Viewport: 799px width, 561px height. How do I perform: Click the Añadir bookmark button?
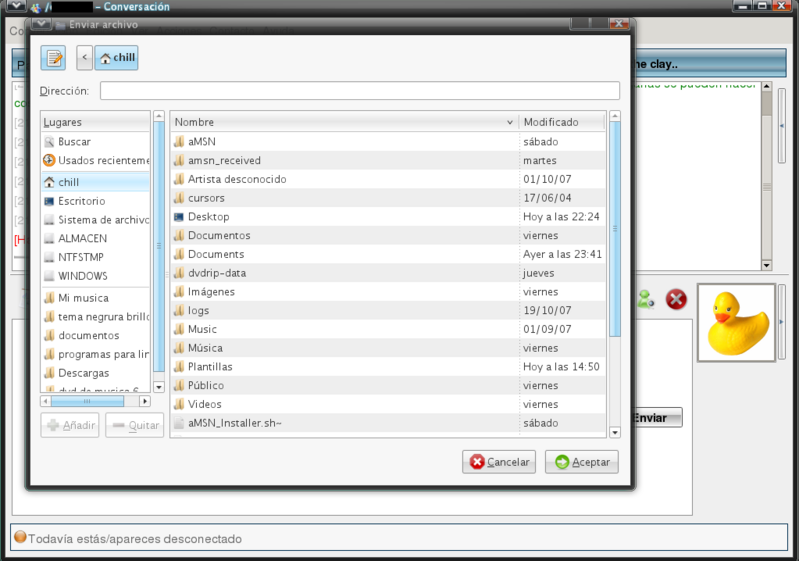tap(70, 425)
